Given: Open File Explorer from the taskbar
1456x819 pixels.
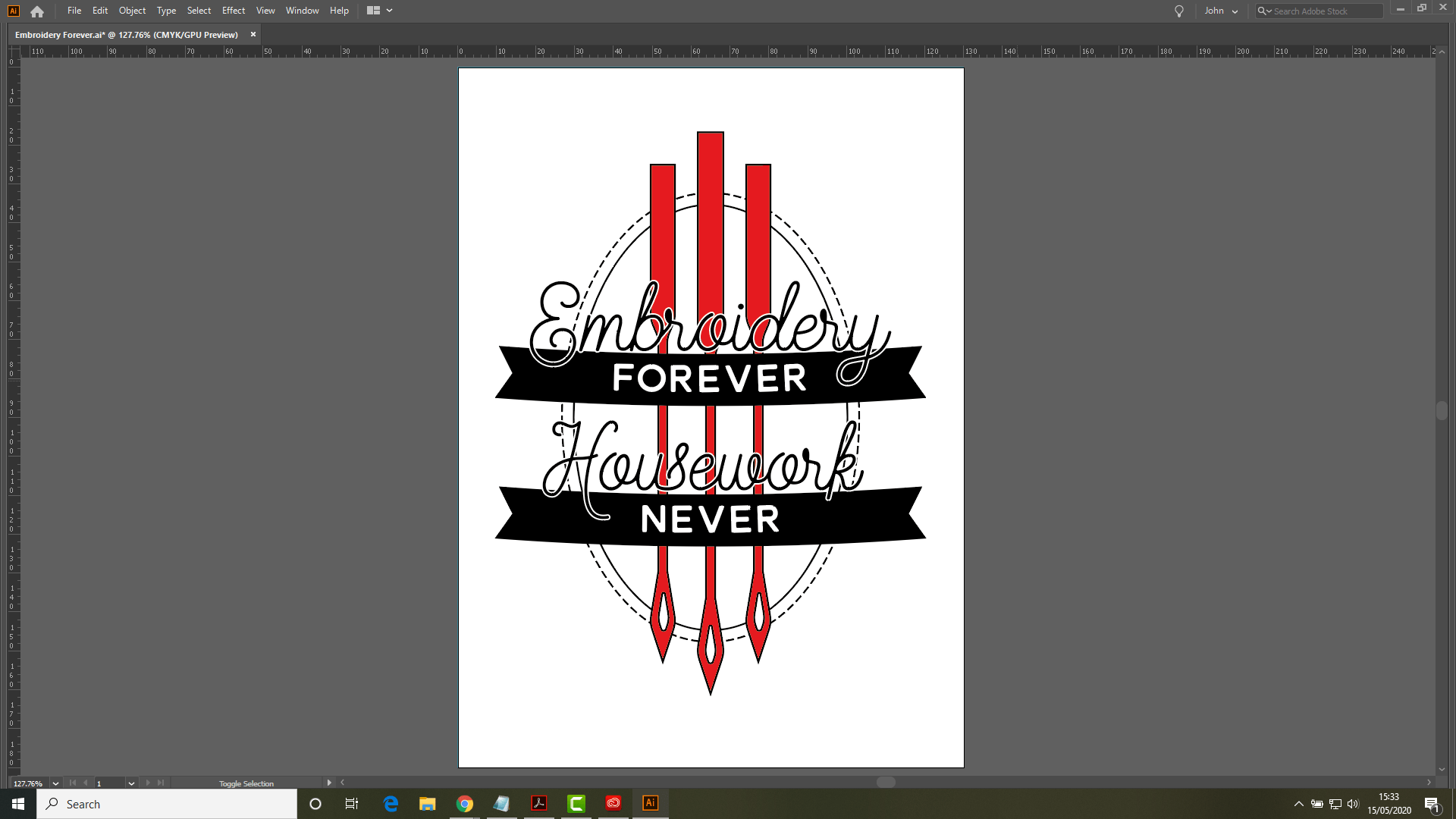Looking at the screenshot, I should (x=428, y=804).
